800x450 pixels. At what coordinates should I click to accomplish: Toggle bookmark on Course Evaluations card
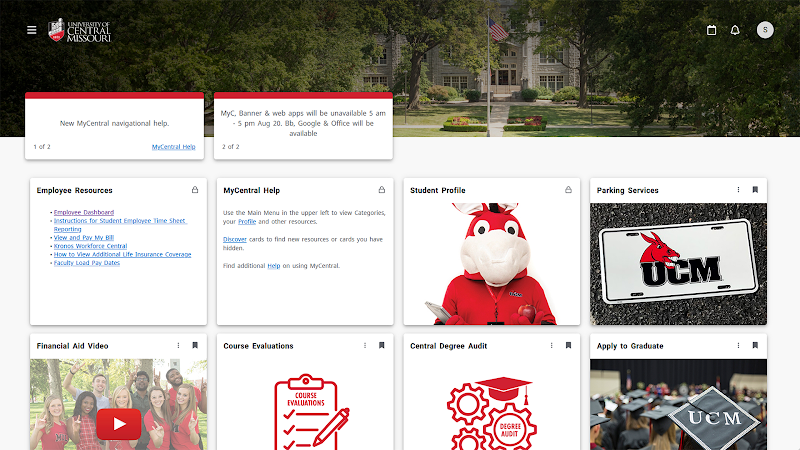tap(382, 345)
